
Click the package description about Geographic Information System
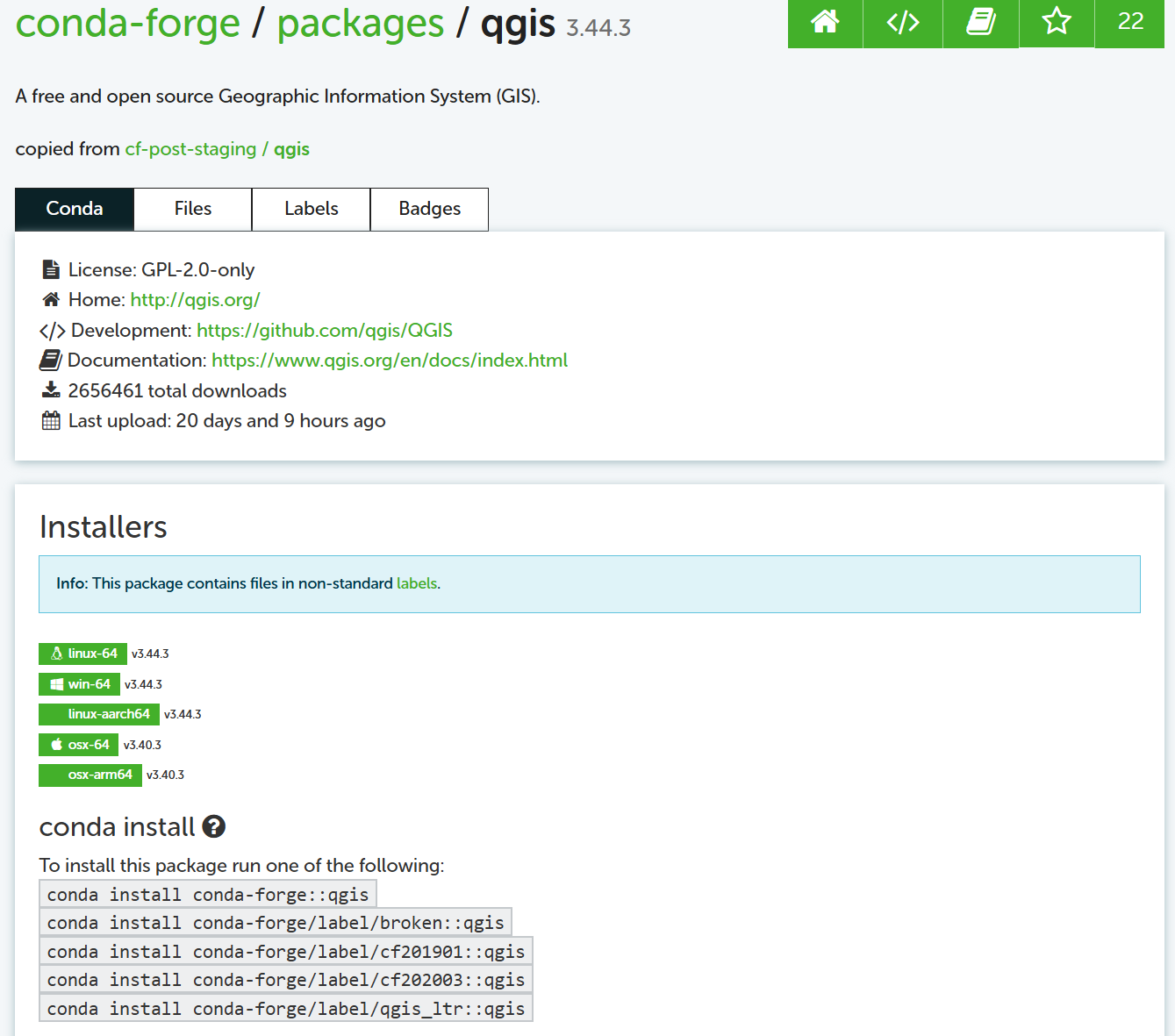(x=277, y=96)
